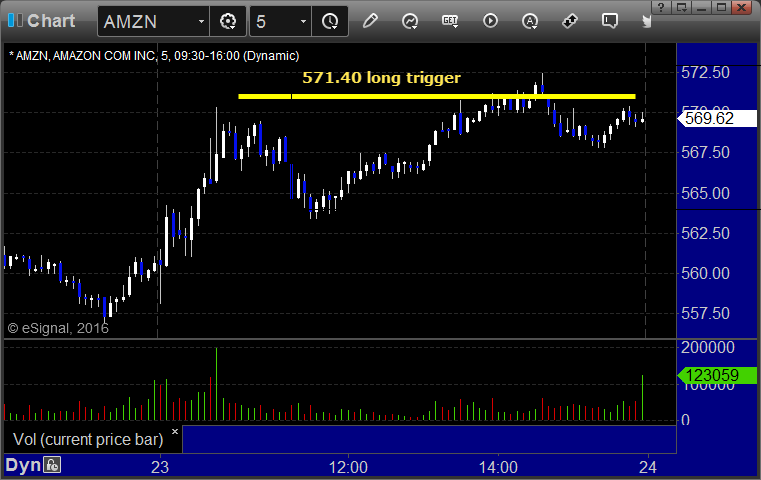The image size is (761, 480).
Task: Start bar replay with play icon
Action: tap(490, 21)
